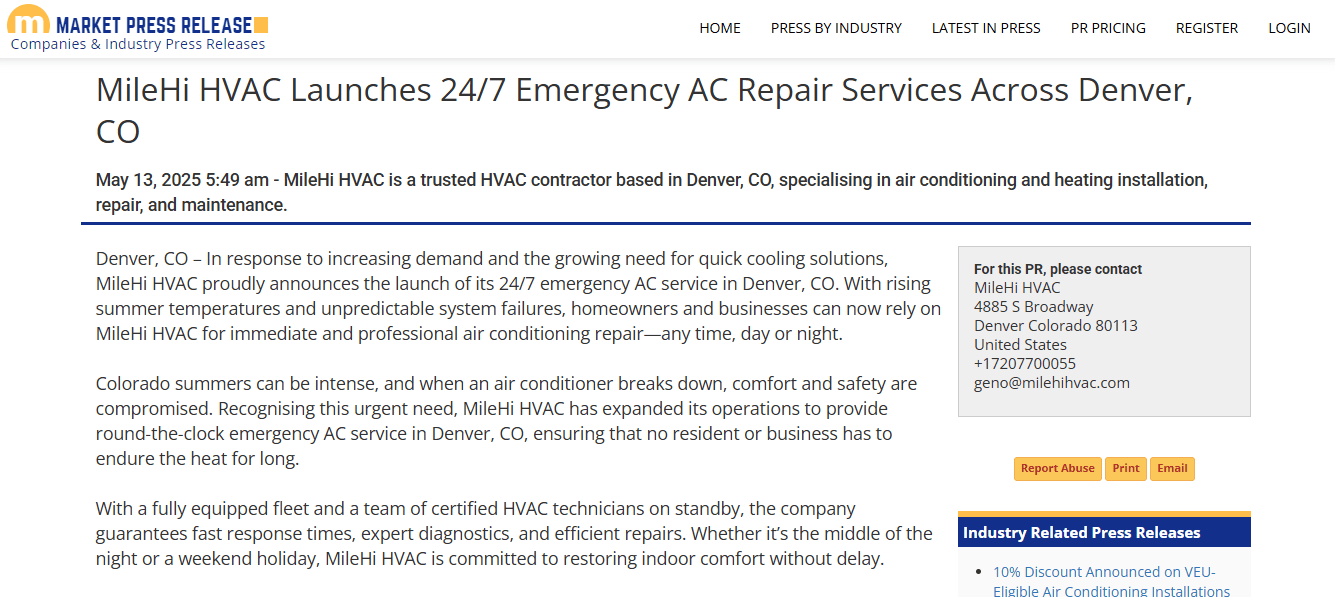This screenshot has width=1335, height=597.
Task: Click the MARKET PRESS RELEASE logo text
Action: (154, 25)
